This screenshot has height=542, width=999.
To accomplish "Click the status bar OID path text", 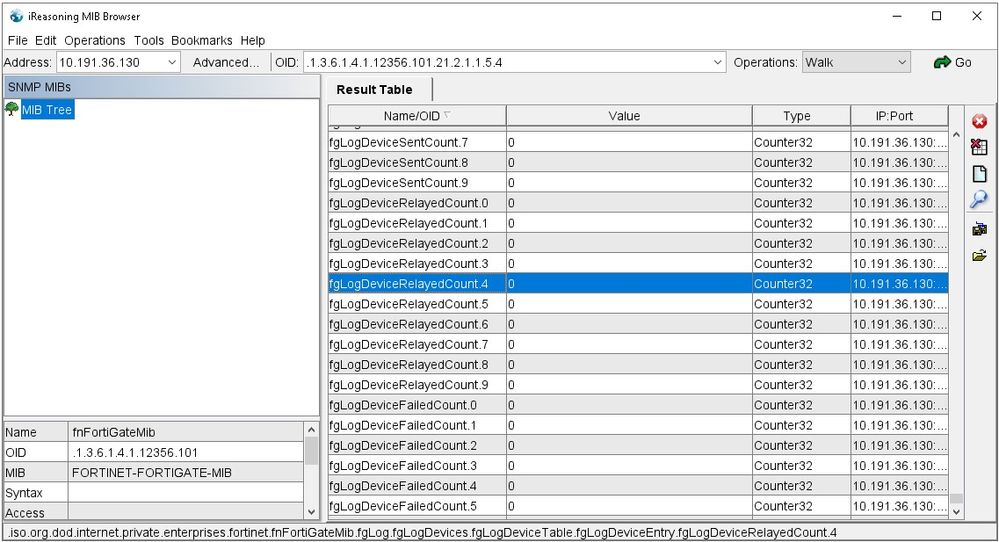I will pyautogui.click(x=422, y=532).
